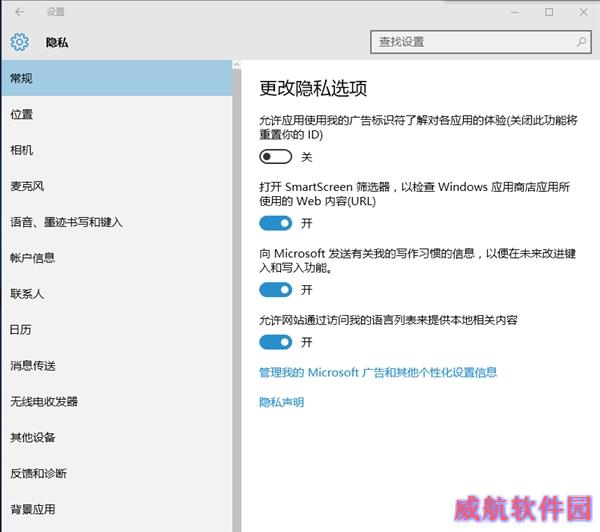This screenshot has height=532, width=600.
Task: Open the 消息传送 section
Action: (x=117, y=366)
